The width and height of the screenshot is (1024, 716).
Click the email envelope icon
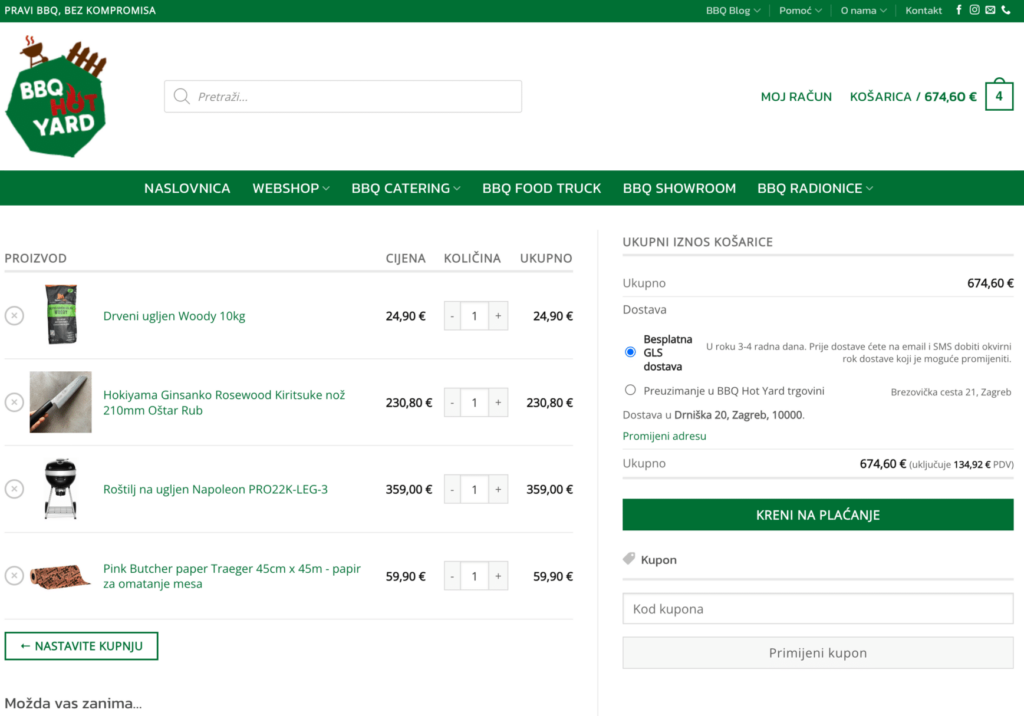(990, 10)
